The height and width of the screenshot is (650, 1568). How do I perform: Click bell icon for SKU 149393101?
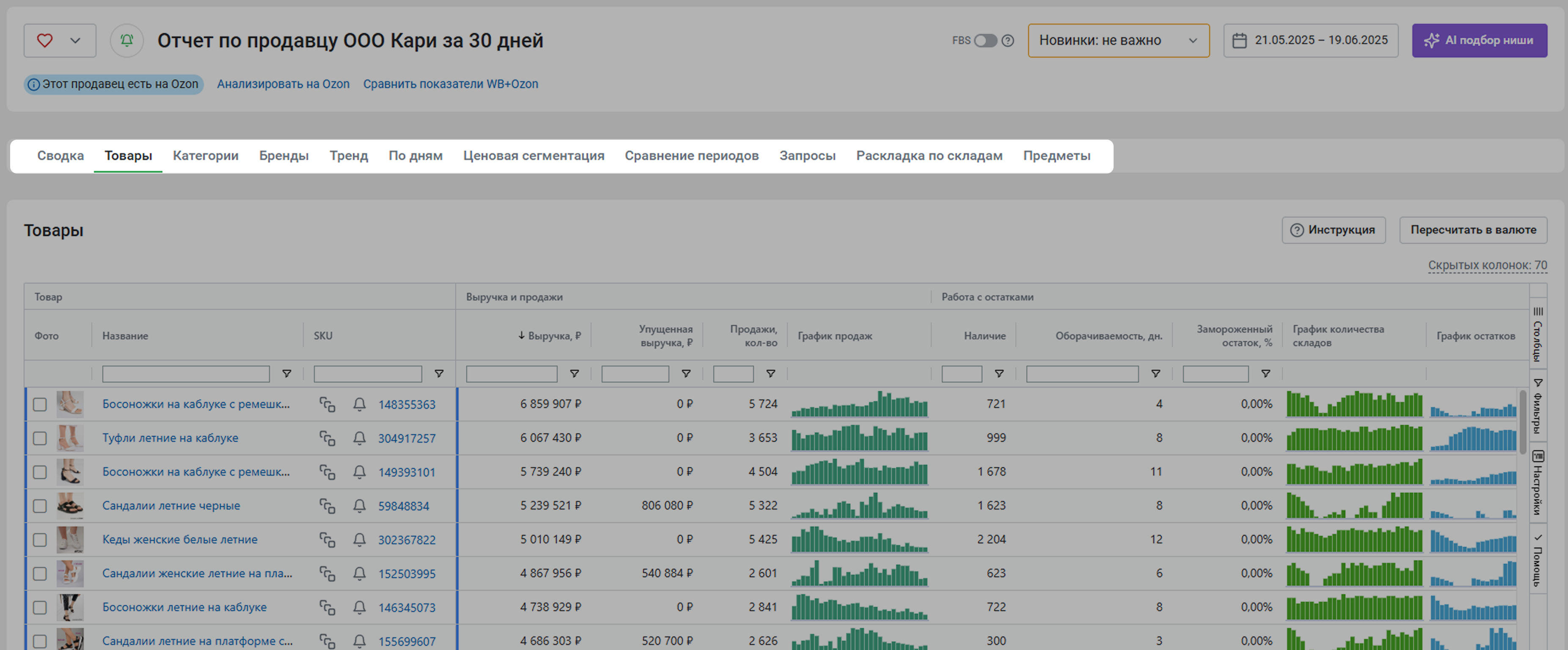point(360,472)
